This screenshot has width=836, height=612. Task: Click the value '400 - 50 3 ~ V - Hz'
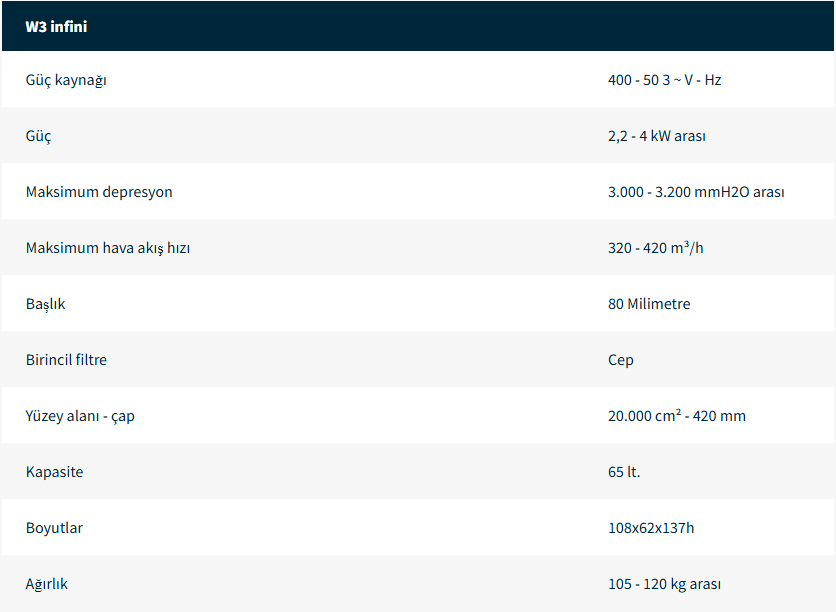coord(664,80)
